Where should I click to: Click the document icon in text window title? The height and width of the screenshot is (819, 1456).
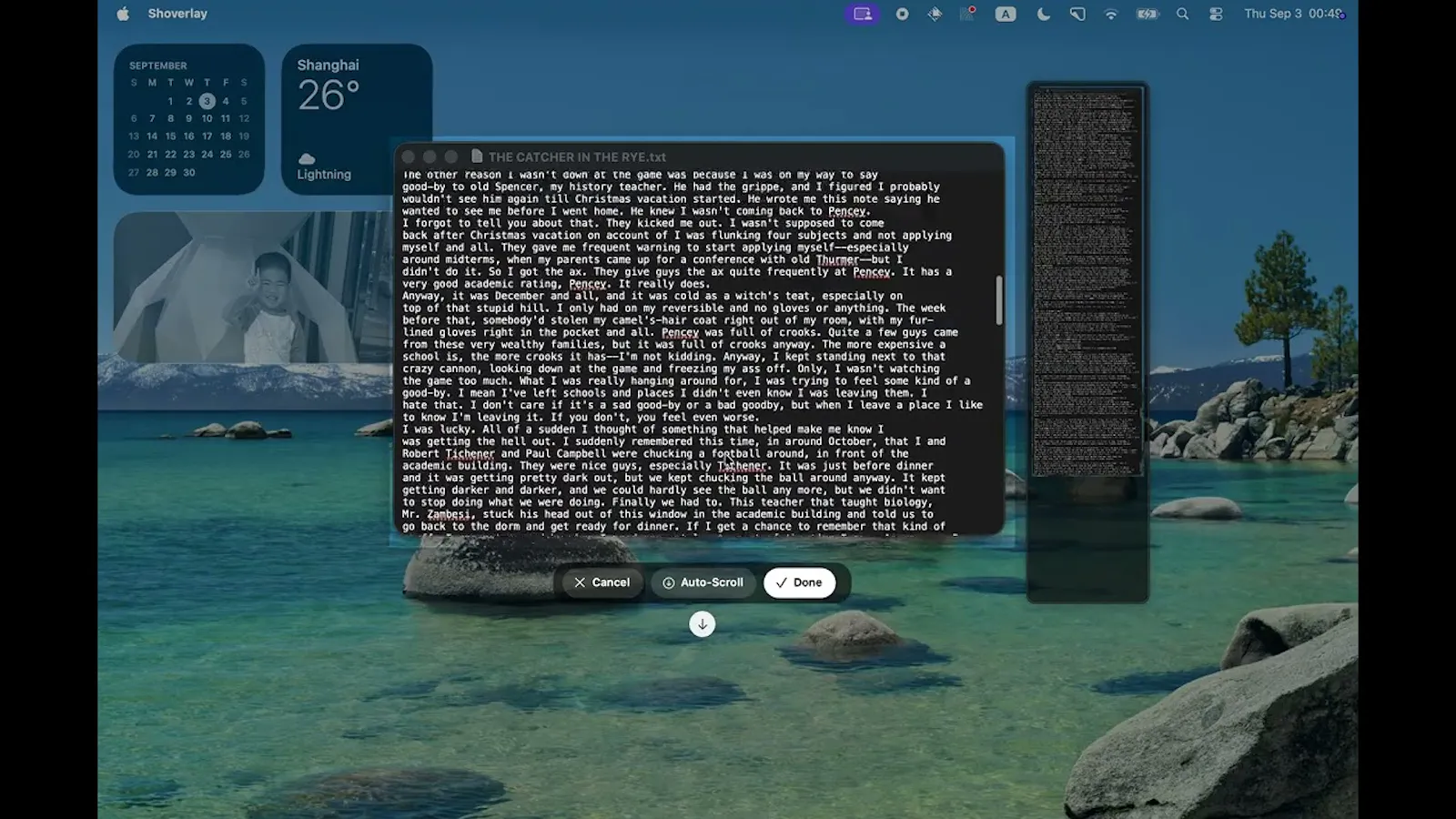pyautogui.click(x=477, y=157)
